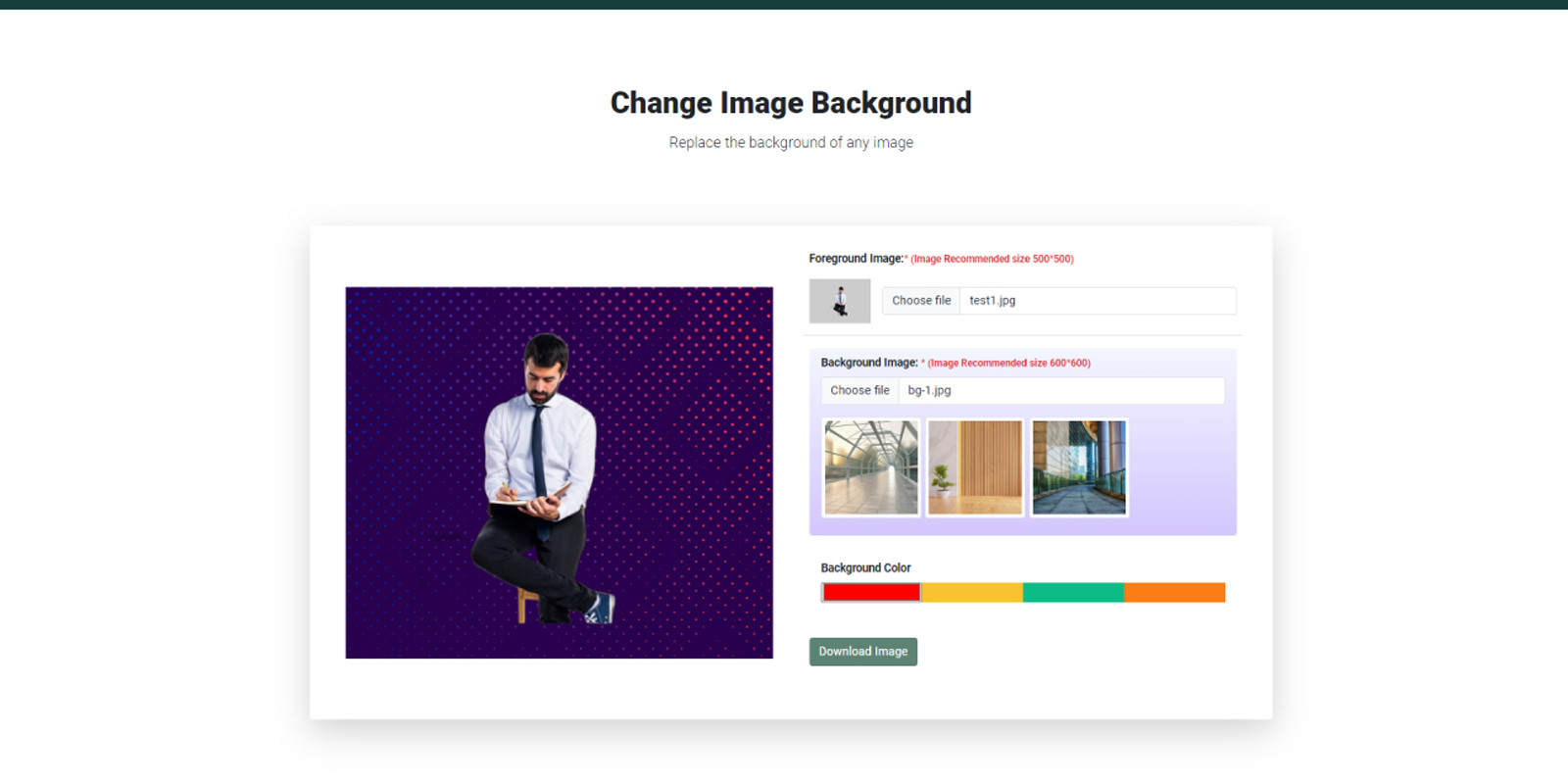Select the wood panel and plant background
Screen dimensions: 1568x784
coord(975,467)
